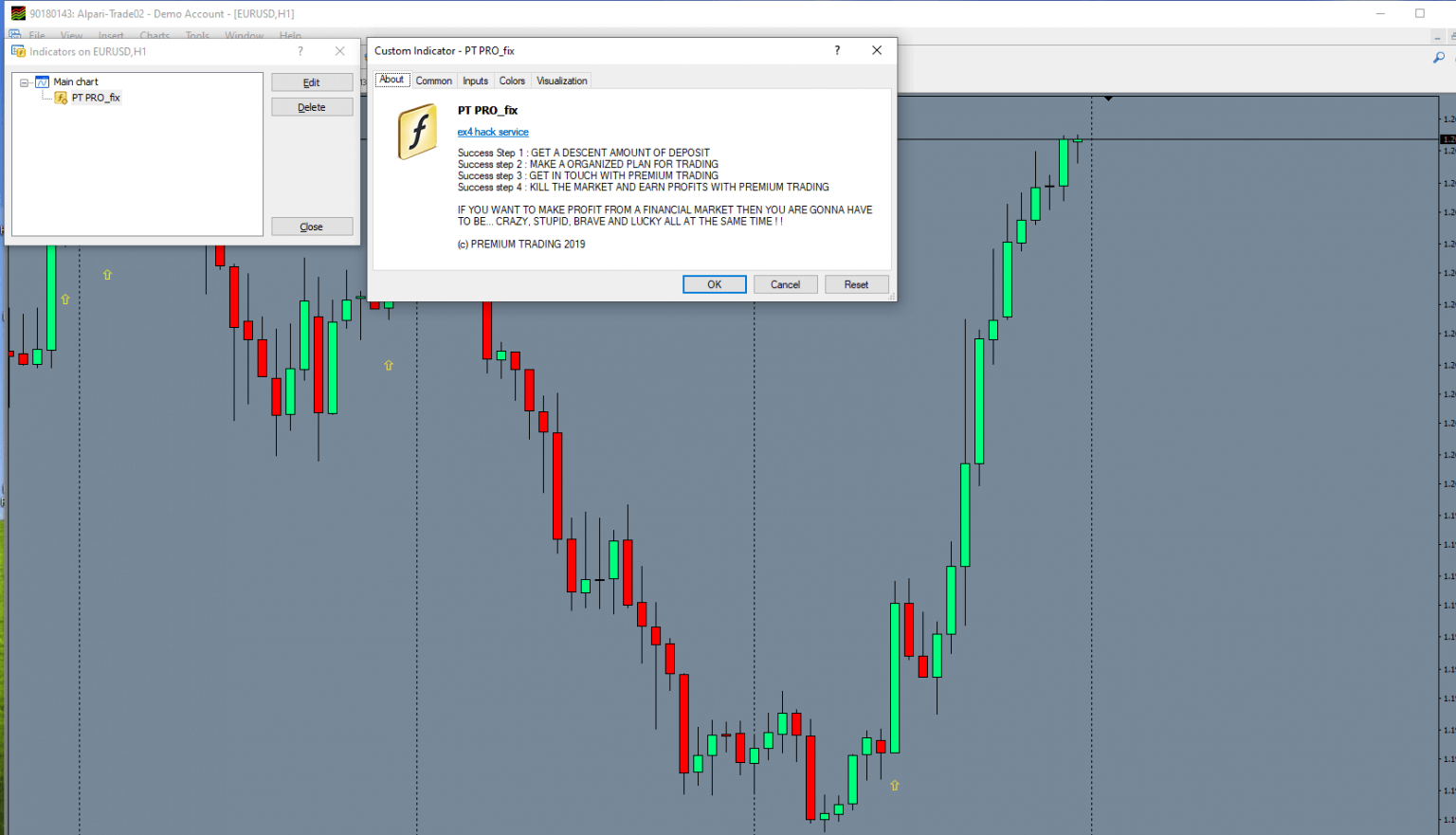1456x835 pixels.
Task: Click the Close button in the Indicators dialog
Action: pos(312,227)
